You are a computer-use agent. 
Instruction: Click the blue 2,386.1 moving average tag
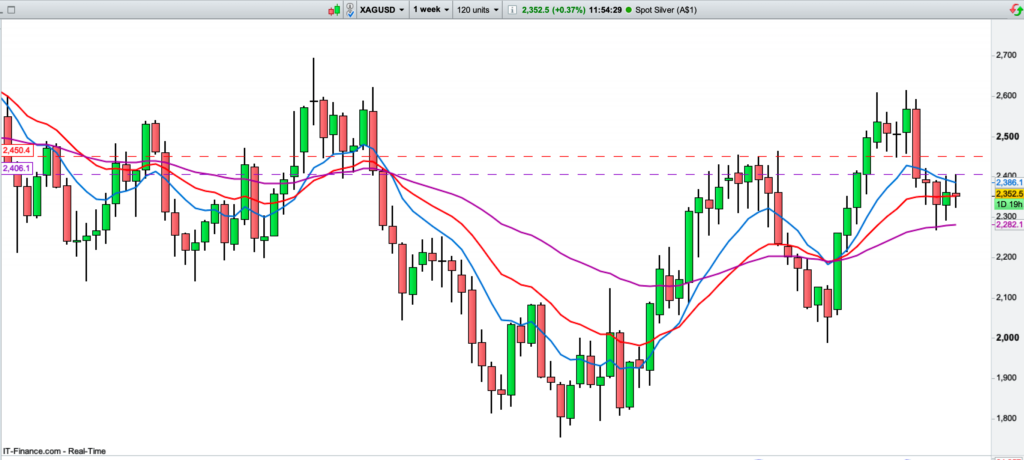(1005, 183)
